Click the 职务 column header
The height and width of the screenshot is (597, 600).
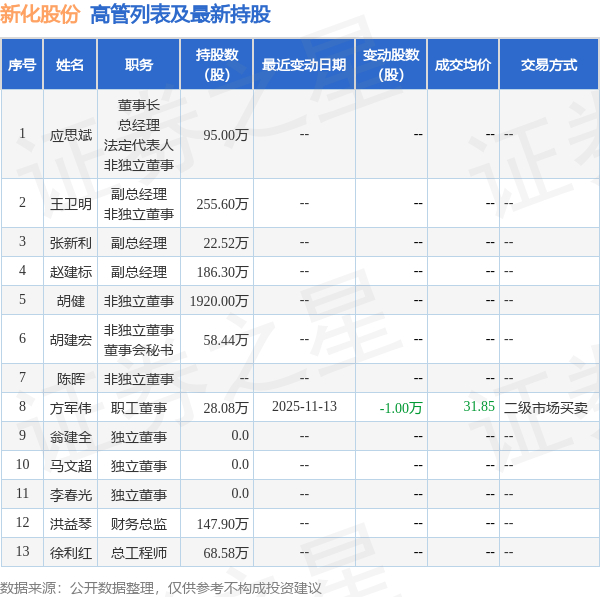tap(139, 64)
